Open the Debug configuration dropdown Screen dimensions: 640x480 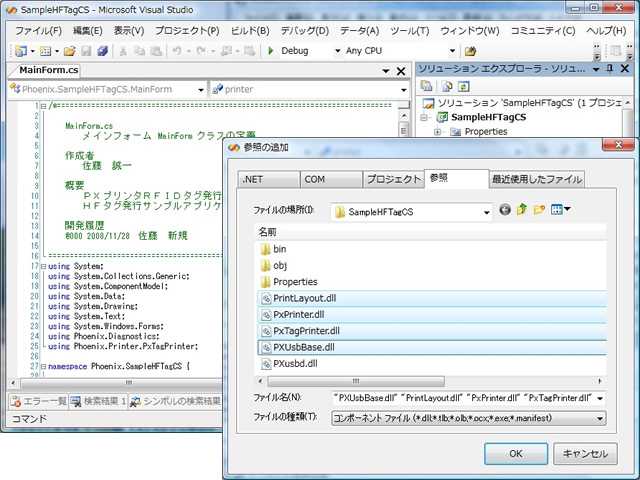pos(338,51)
